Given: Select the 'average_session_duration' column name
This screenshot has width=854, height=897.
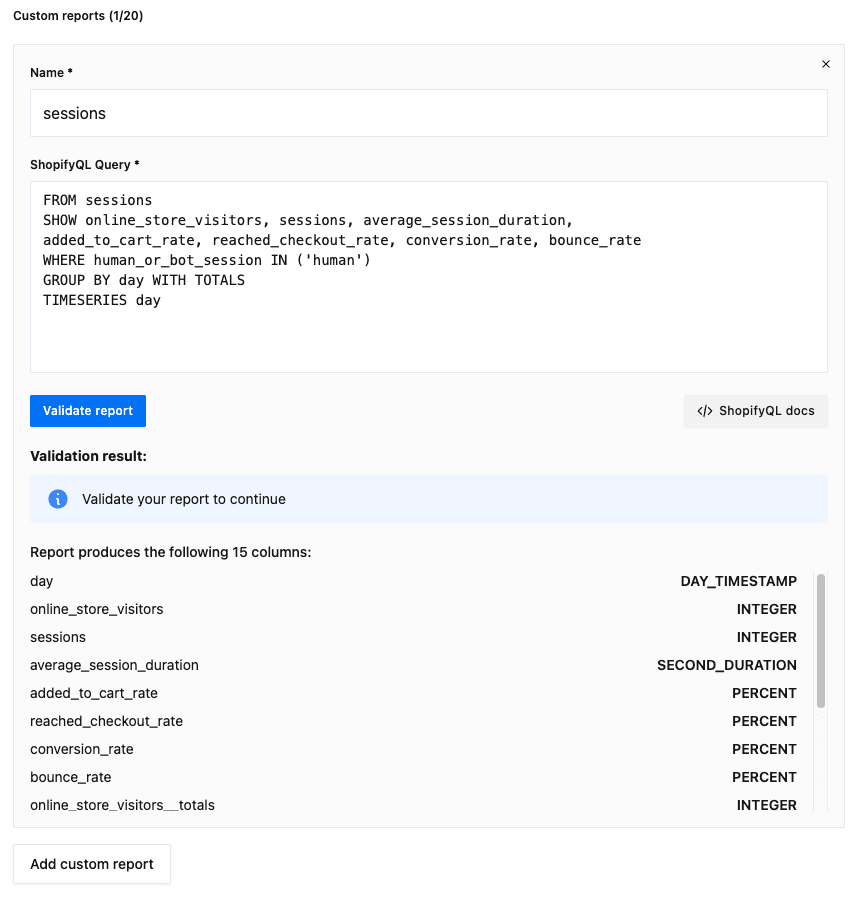Looking at the screenshot, I should tap(114, 665).
